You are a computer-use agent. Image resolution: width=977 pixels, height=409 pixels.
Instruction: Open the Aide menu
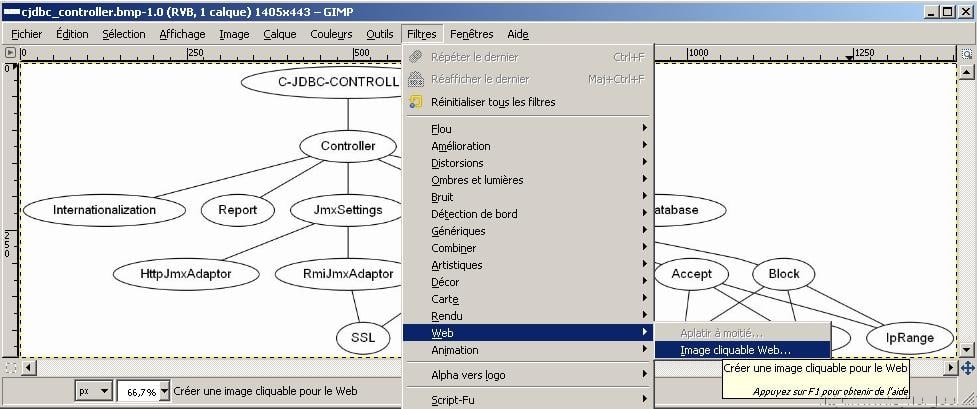[x=518, y=34]
